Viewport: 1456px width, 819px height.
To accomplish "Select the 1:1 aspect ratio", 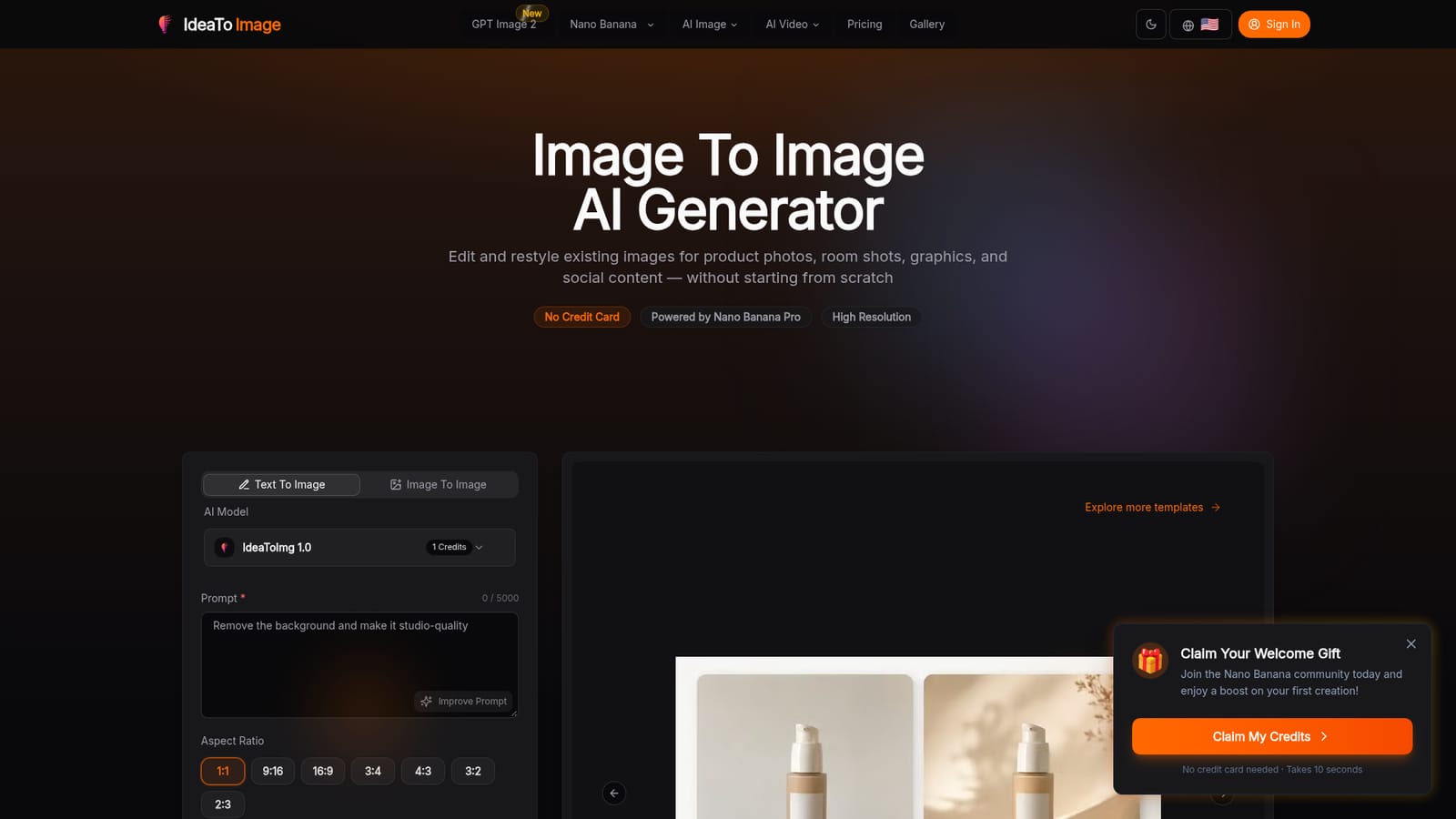I will click(223, 771).
